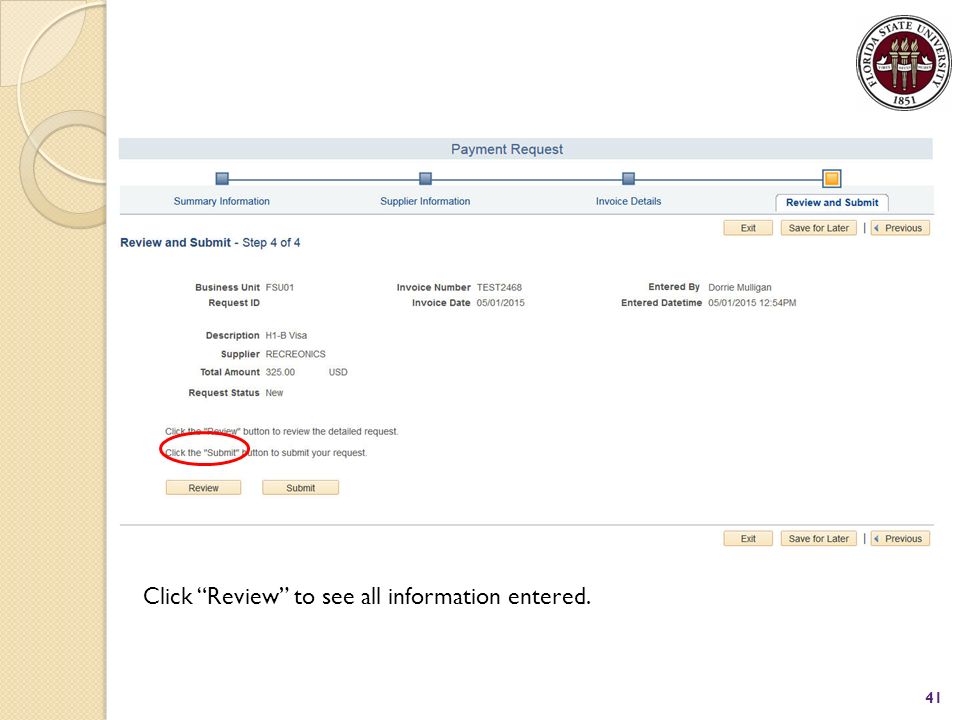The width and height of the screenshot is (960, 720).
Task: Click the Description value H1-B Visa
Action: 287,336
